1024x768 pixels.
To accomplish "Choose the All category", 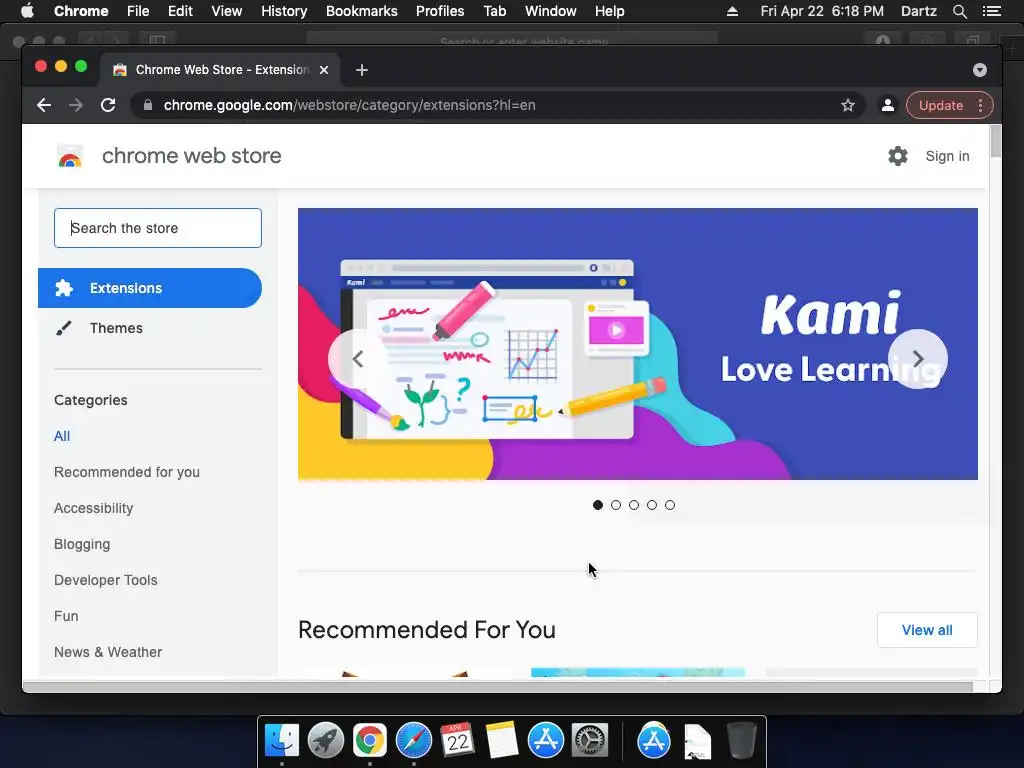I will pos(62,436).
